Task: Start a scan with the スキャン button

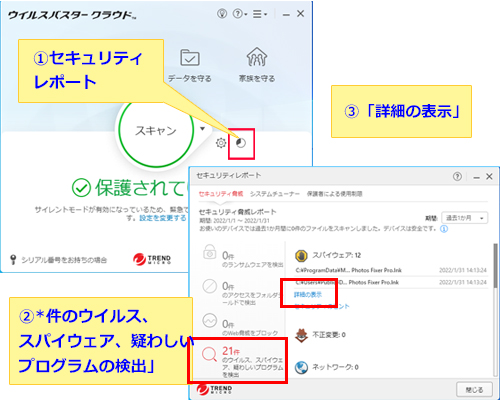Action: tap(156, 131)
